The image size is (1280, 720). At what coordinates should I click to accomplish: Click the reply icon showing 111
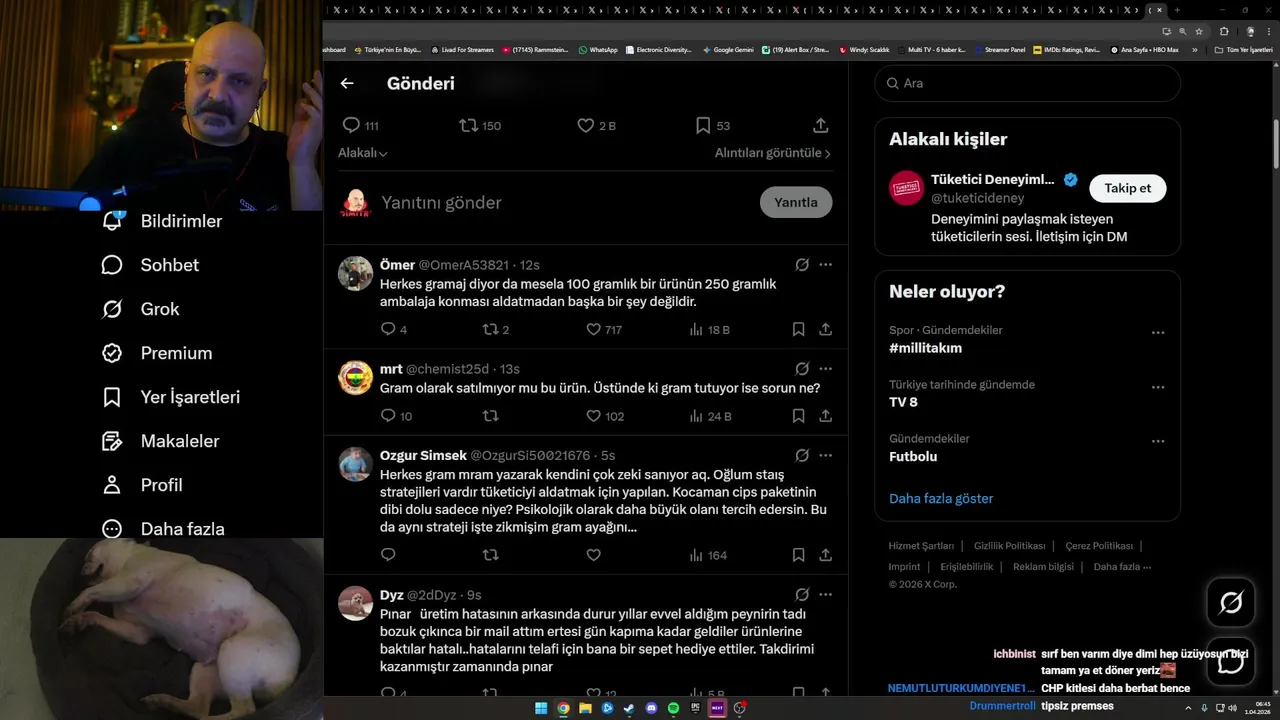tap(351, 125)
